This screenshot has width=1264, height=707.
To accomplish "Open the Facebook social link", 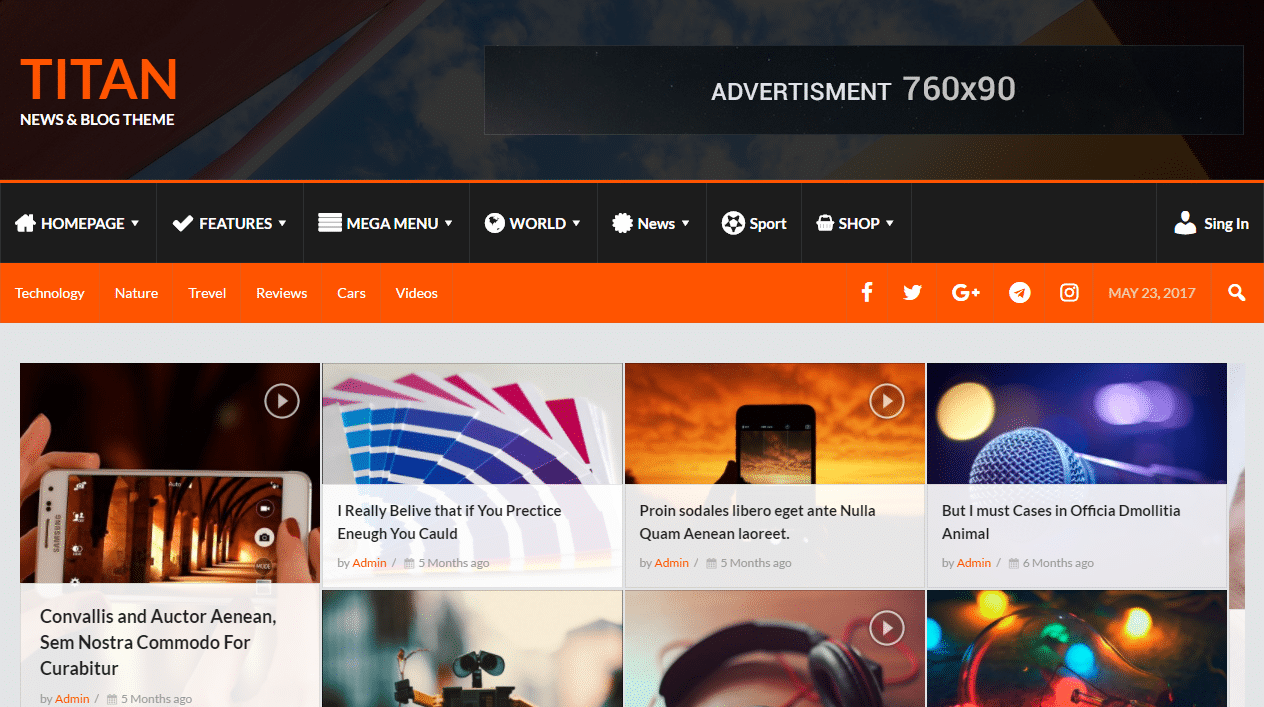I will [867, 293].
